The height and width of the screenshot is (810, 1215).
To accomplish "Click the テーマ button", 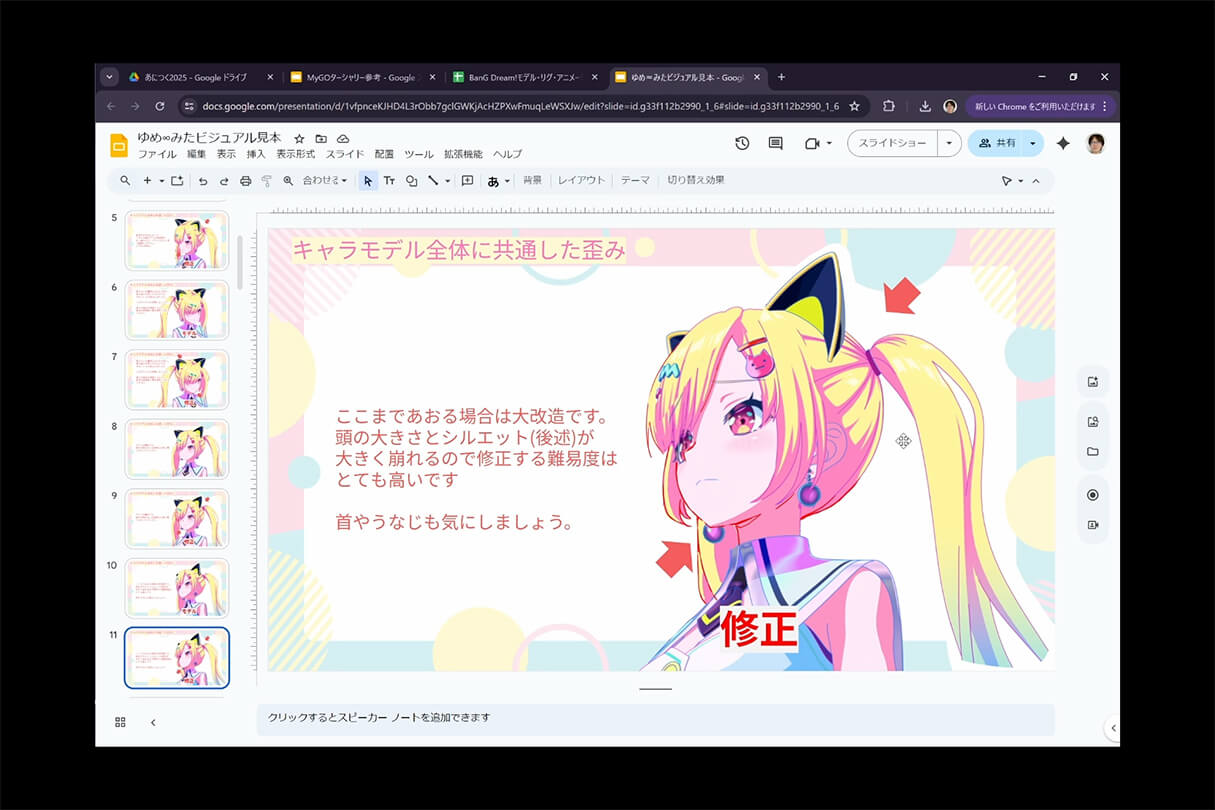I will click(x=635, y=181).
